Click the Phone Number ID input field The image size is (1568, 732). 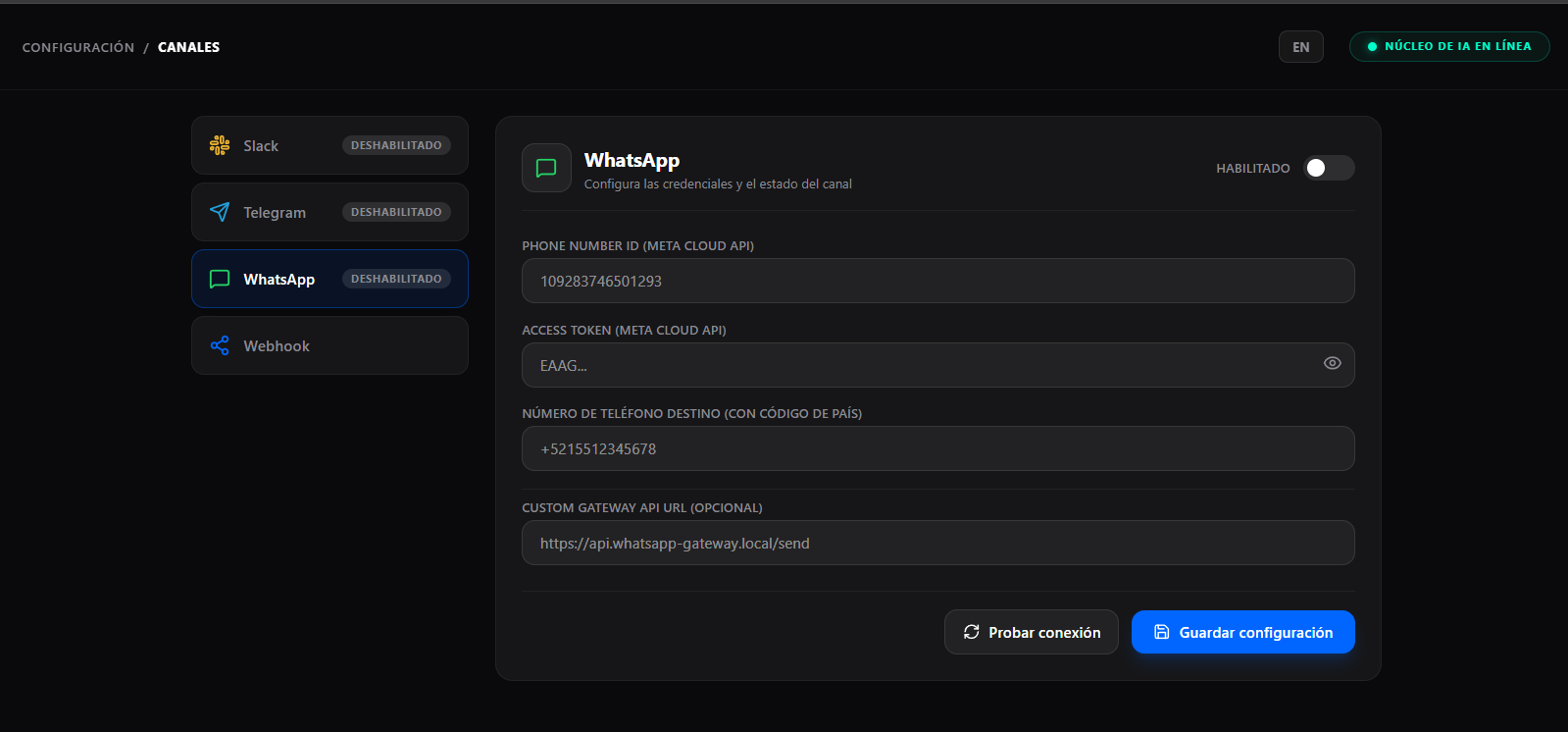[x=938, y=281]
